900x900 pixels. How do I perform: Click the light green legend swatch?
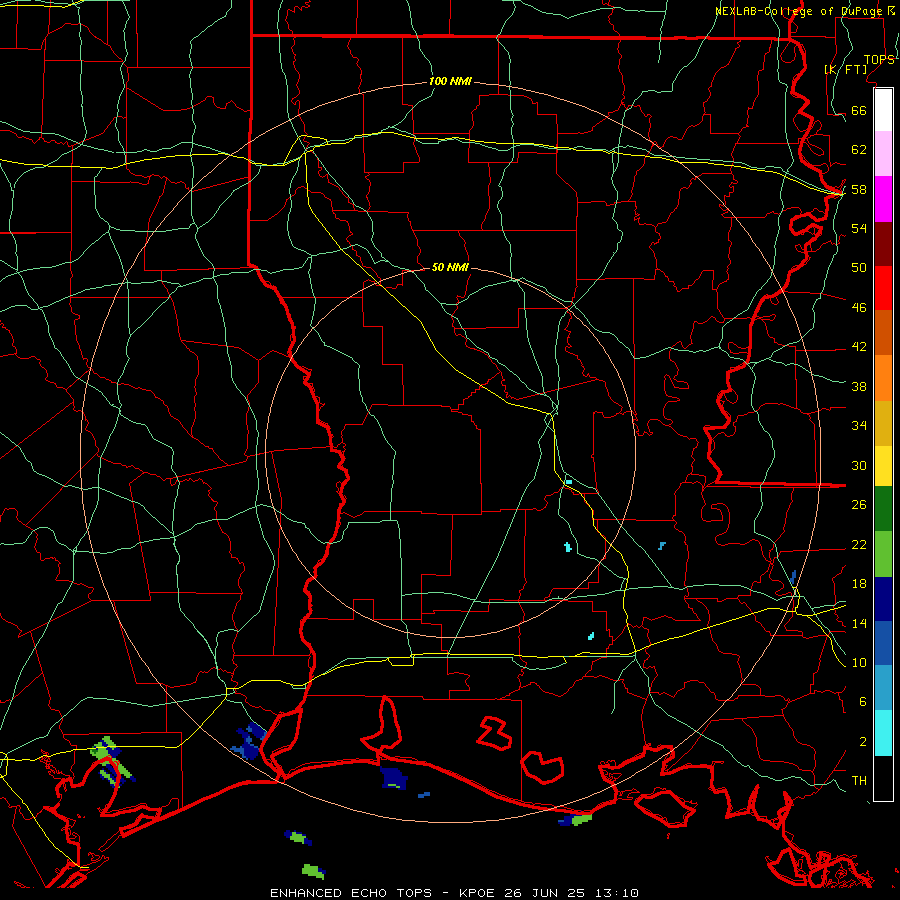883,554
